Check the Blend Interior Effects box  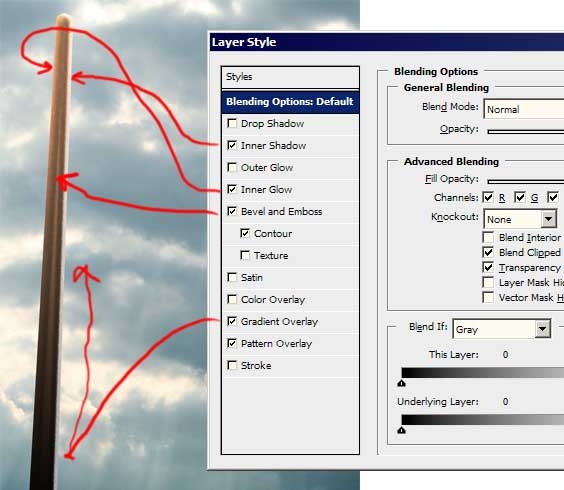488,238
